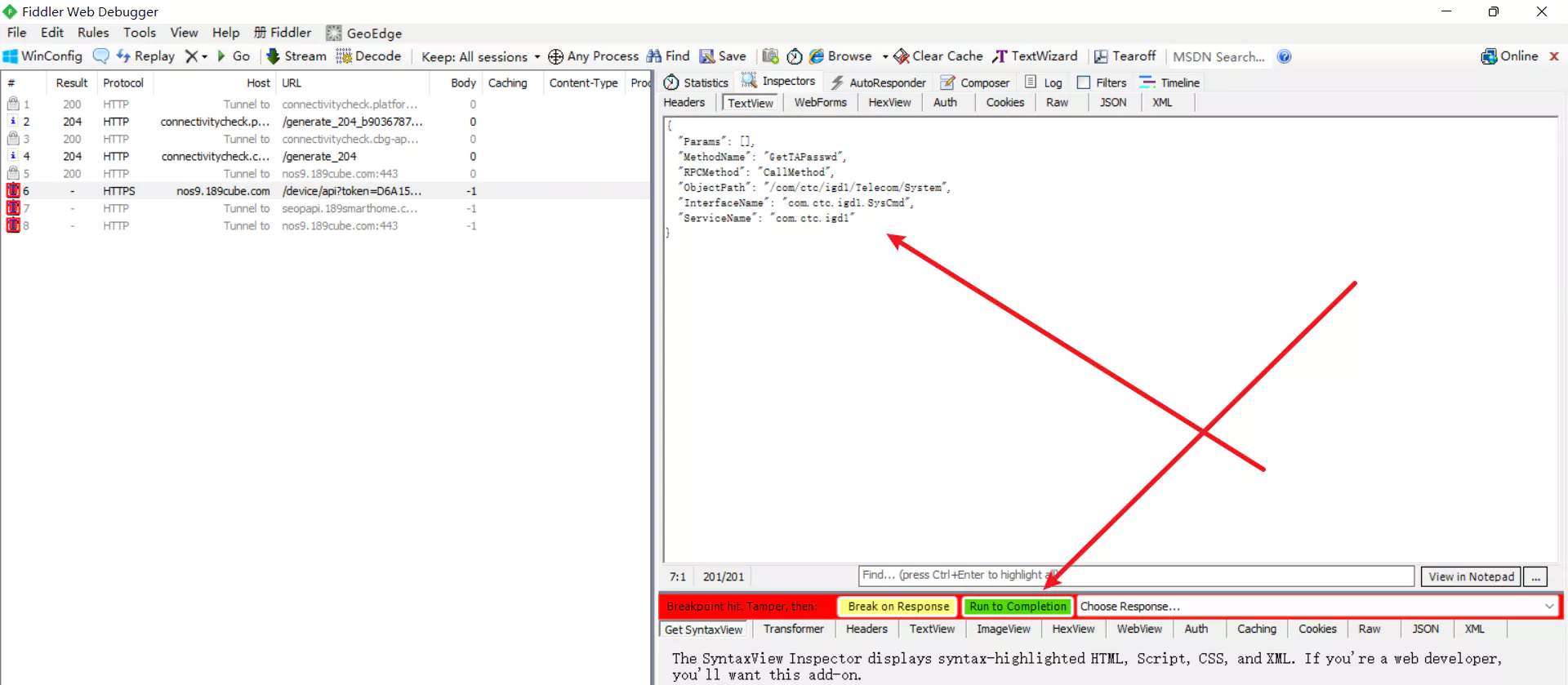Clear Cache using the toolbar icon
The height and width of the screenshot is (685, 1568).
[x=938, y=56]
